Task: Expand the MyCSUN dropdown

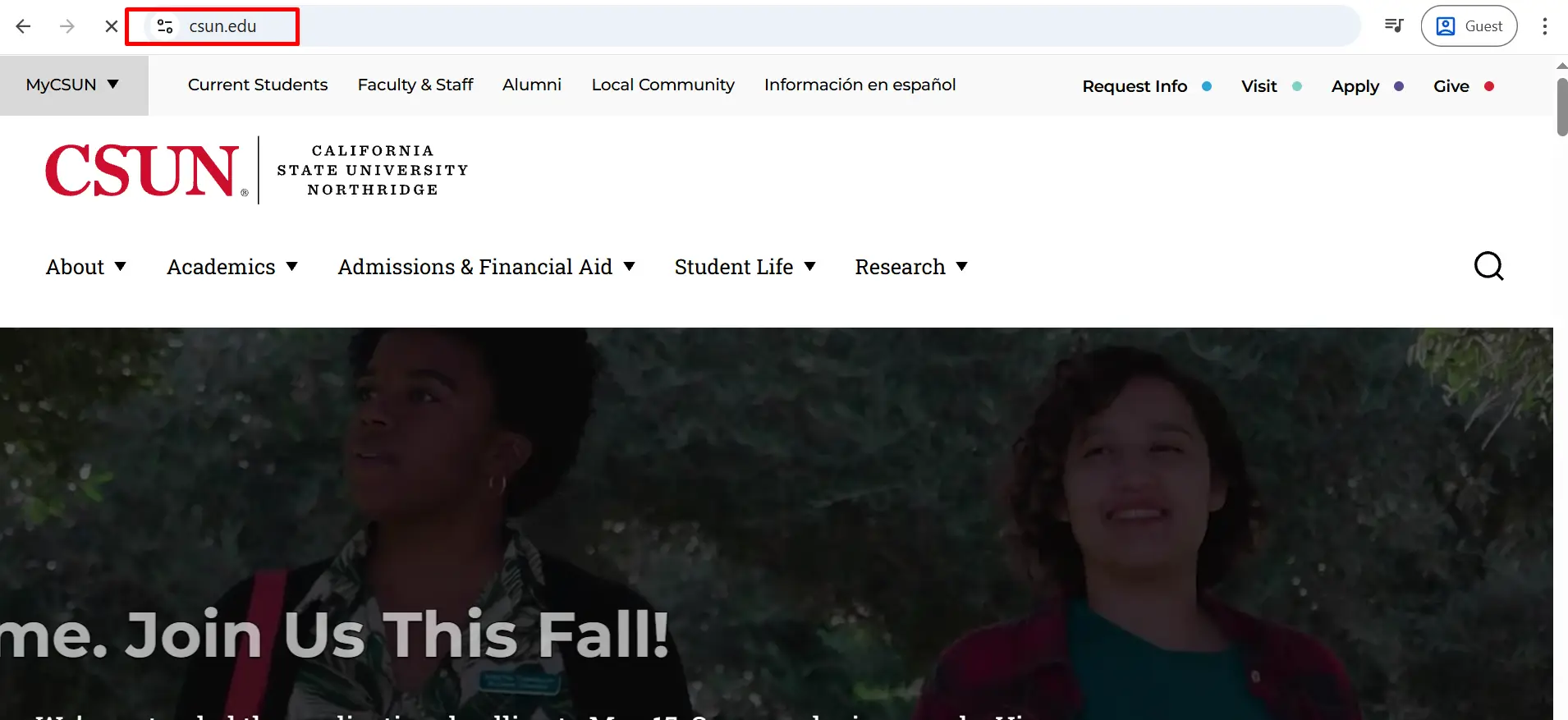Action: [x=73, y=85]
